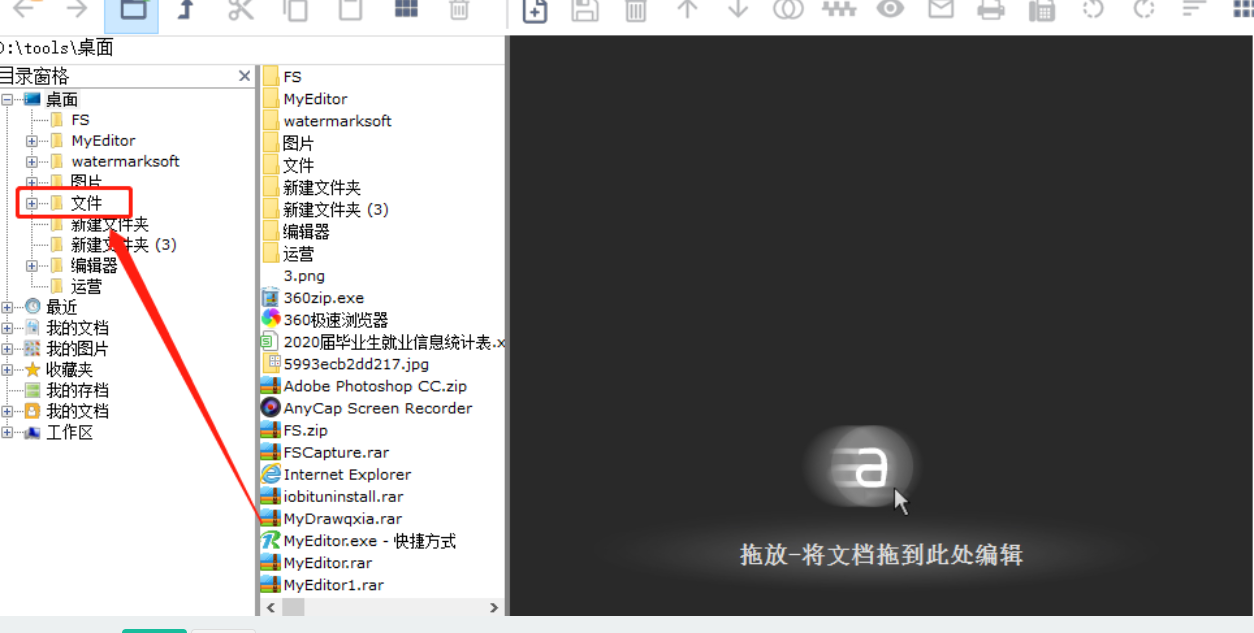Click the down arrow move icon

coord(738,9)
